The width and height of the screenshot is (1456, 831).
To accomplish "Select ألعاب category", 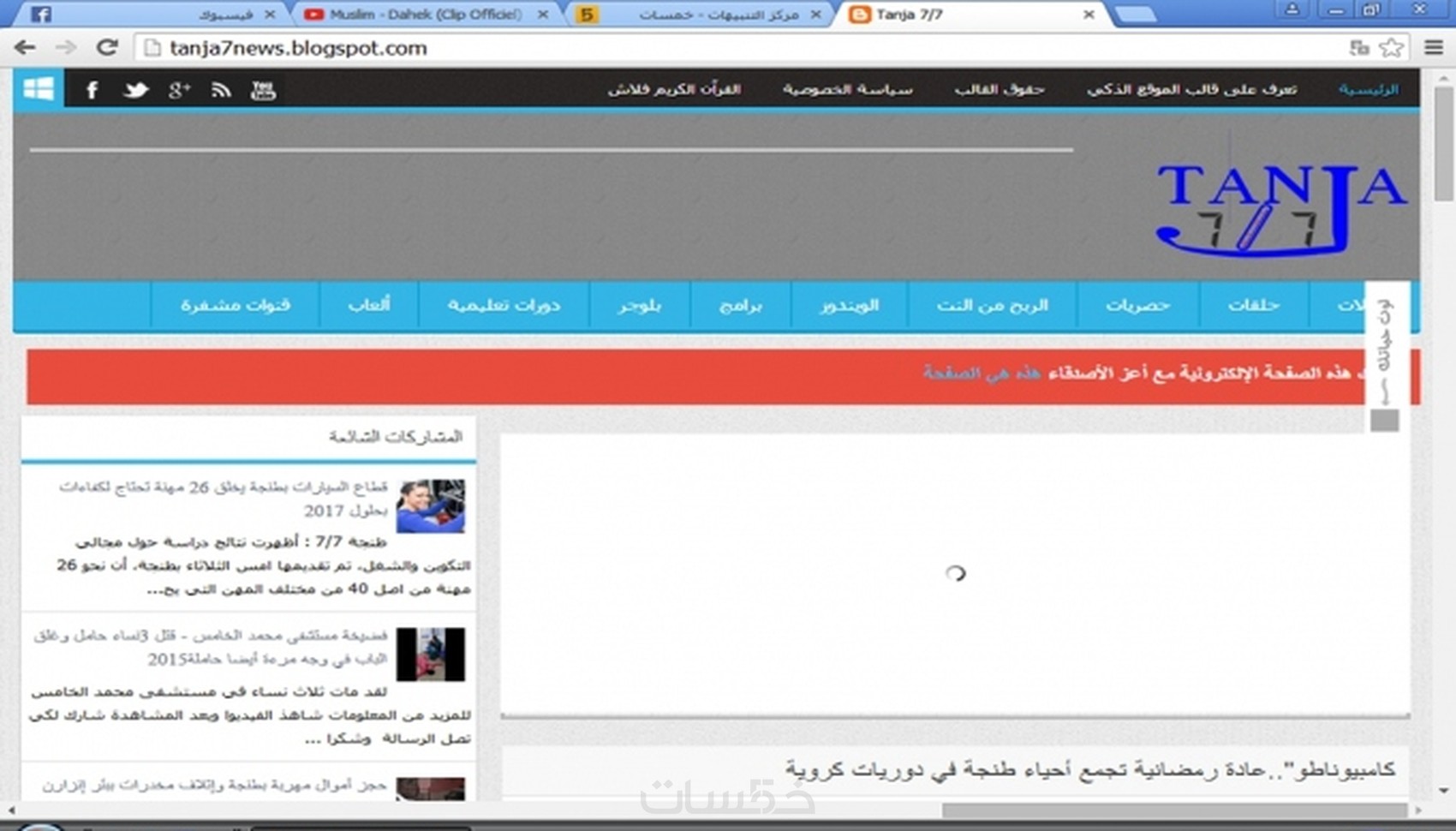I will (x=369, y=305).
